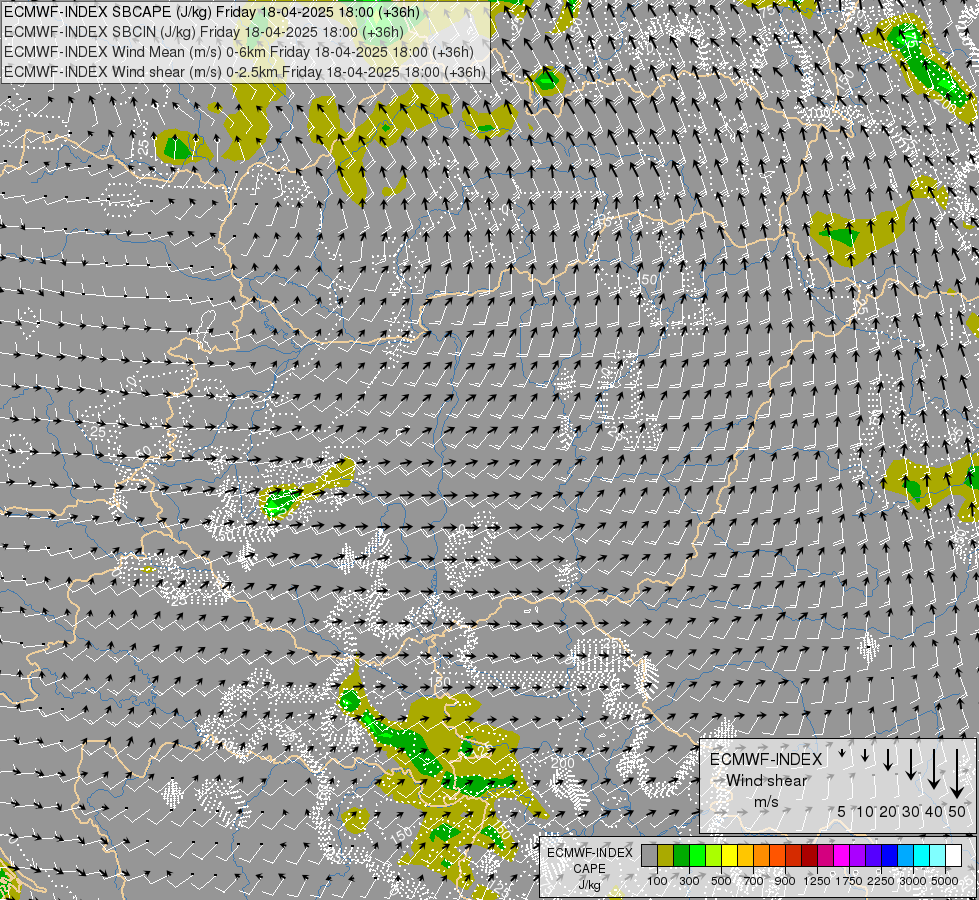Click the '10' wind shear scale value
The width and height of the screenshot is (979, 900).
tap(865, 811)
